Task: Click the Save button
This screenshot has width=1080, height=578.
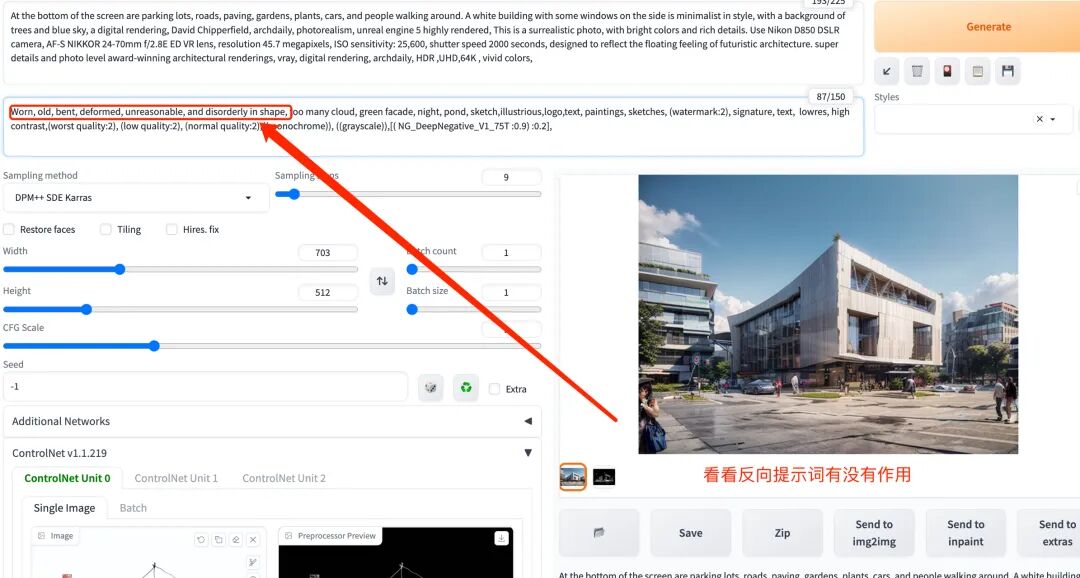Action: (x=690, y=533)
